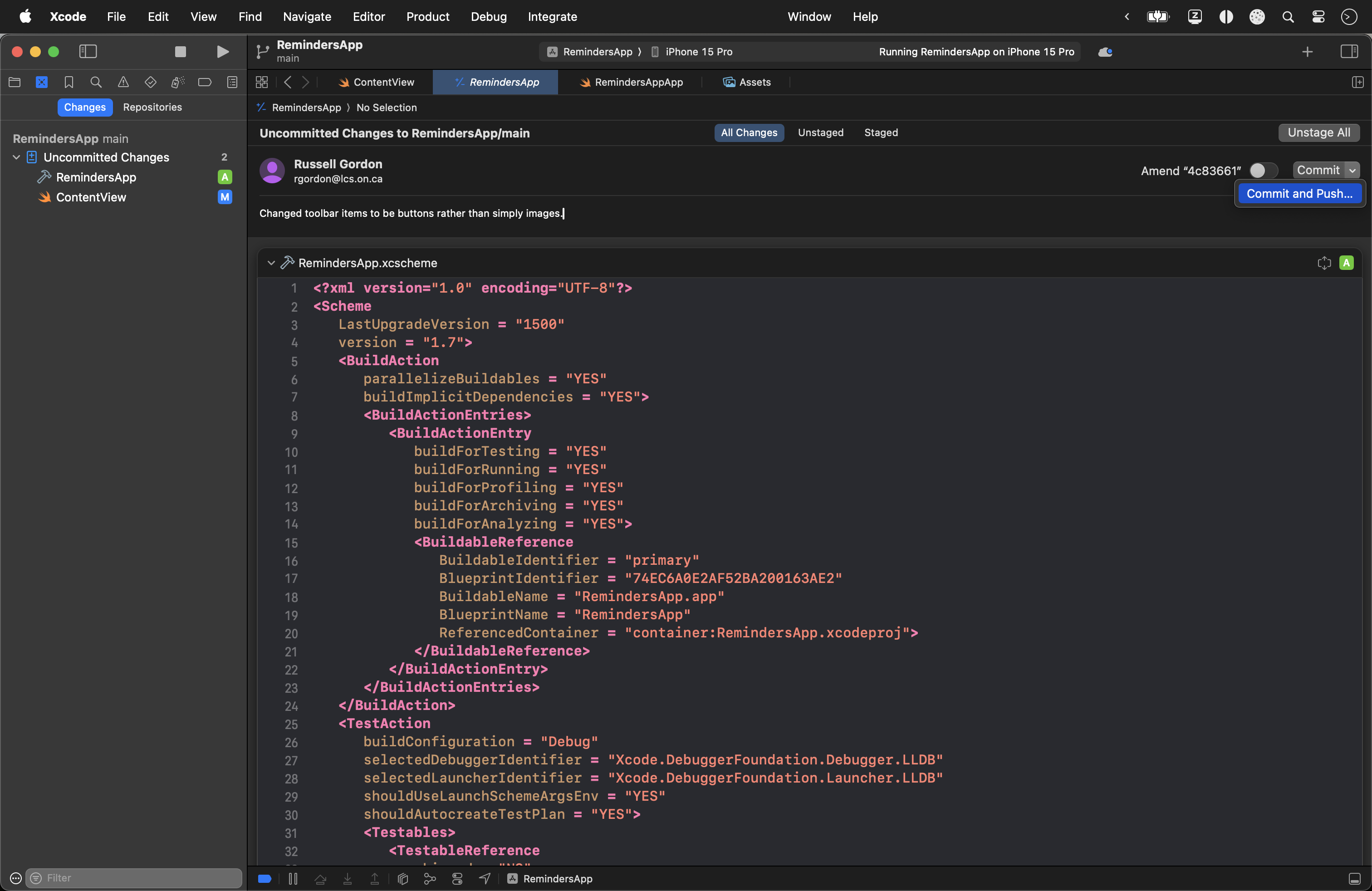Collapse the RemindersApp.xcscheme file diff
The image size is (1372, 891).
pos(271,263)
